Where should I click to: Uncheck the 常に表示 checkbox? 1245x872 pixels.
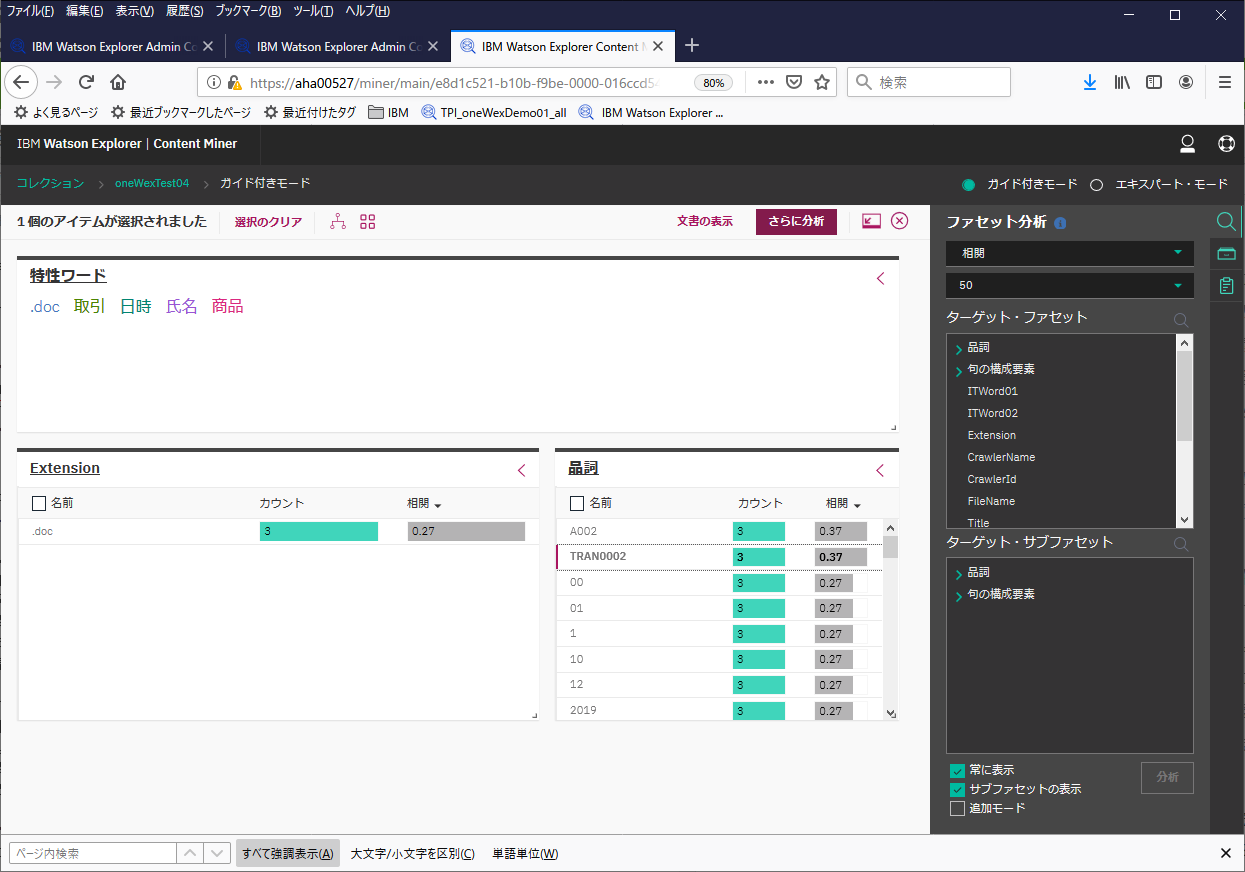tap(957, 770)
